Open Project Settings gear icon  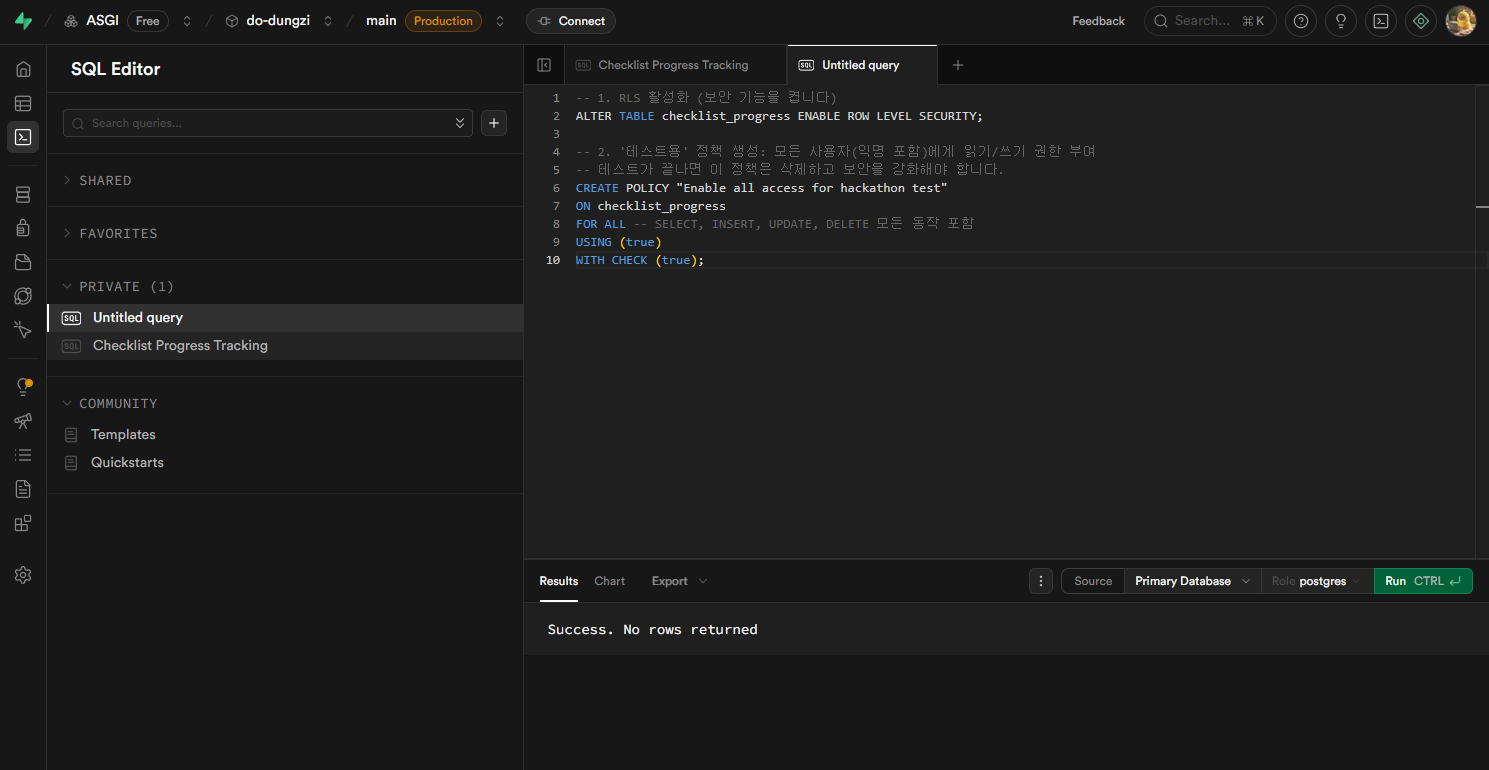pos(23,575)
